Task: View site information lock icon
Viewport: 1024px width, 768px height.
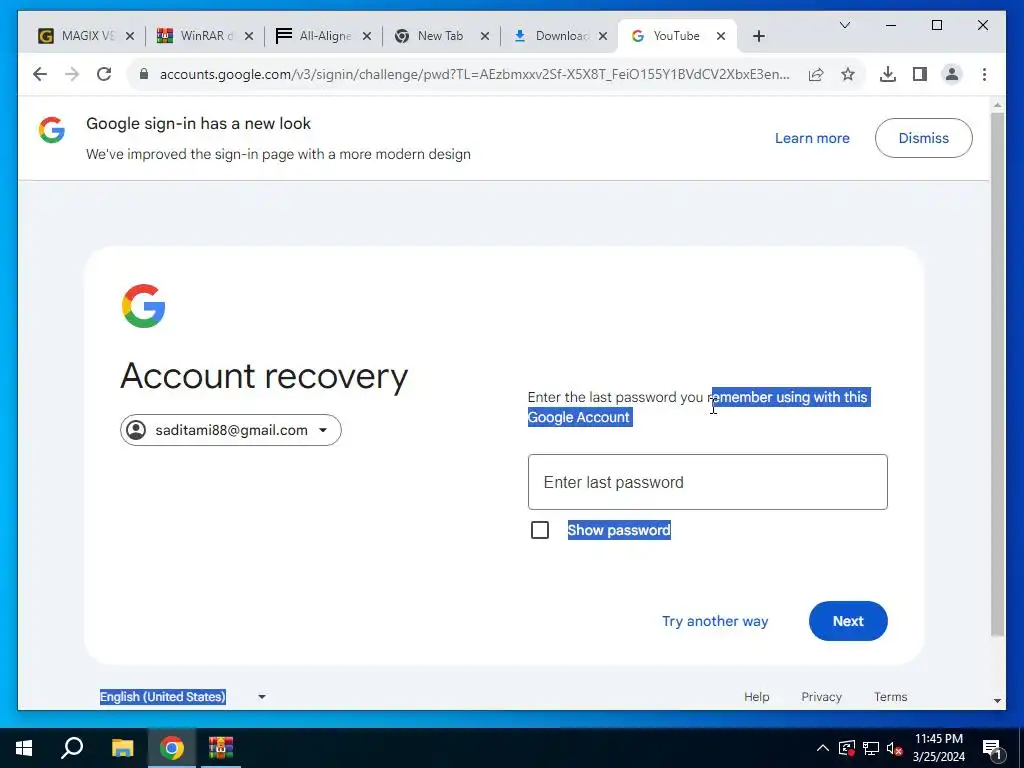Action: coord(144,74)
